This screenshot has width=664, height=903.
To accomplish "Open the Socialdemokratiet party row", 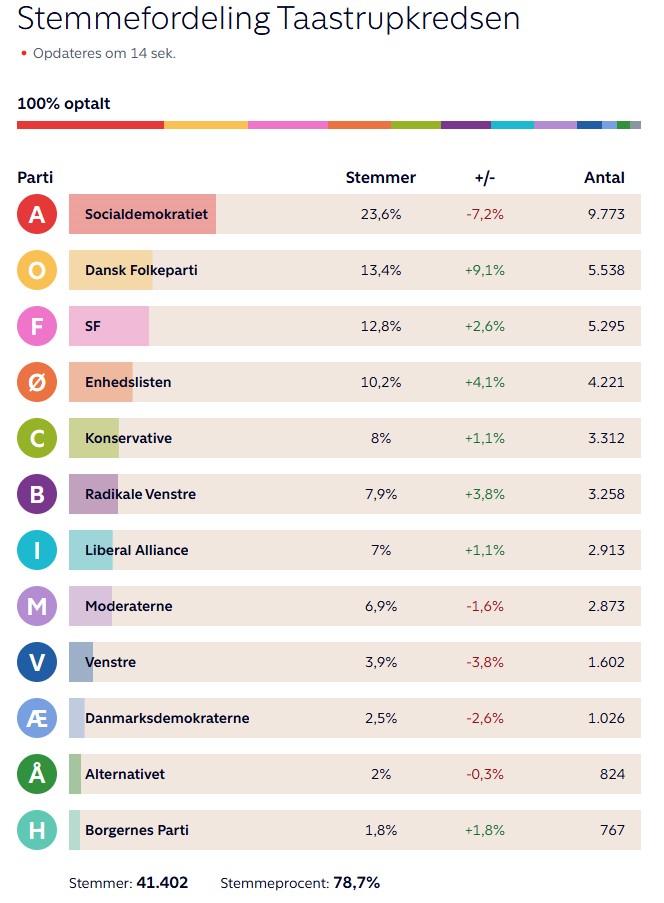I will [355, 214].
